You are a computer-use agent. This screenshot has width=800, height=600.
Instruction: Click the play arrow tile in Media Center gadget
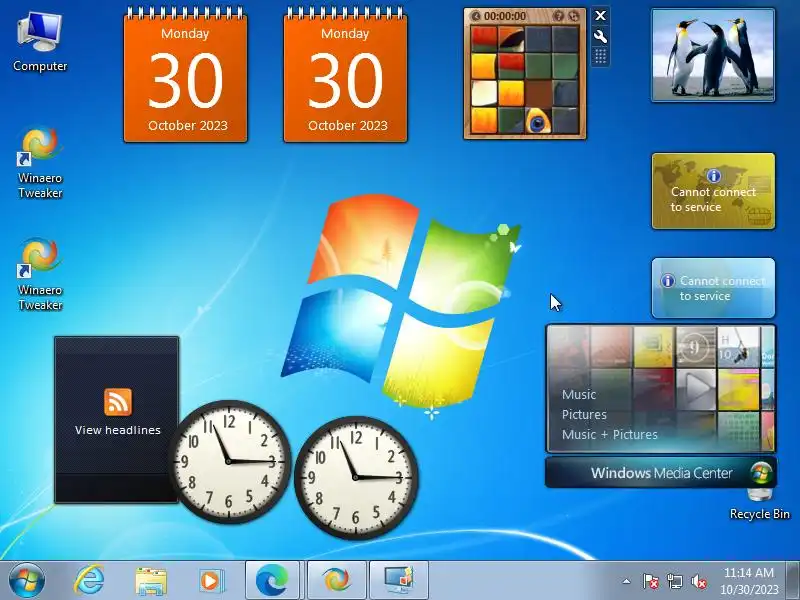point(696,389)
